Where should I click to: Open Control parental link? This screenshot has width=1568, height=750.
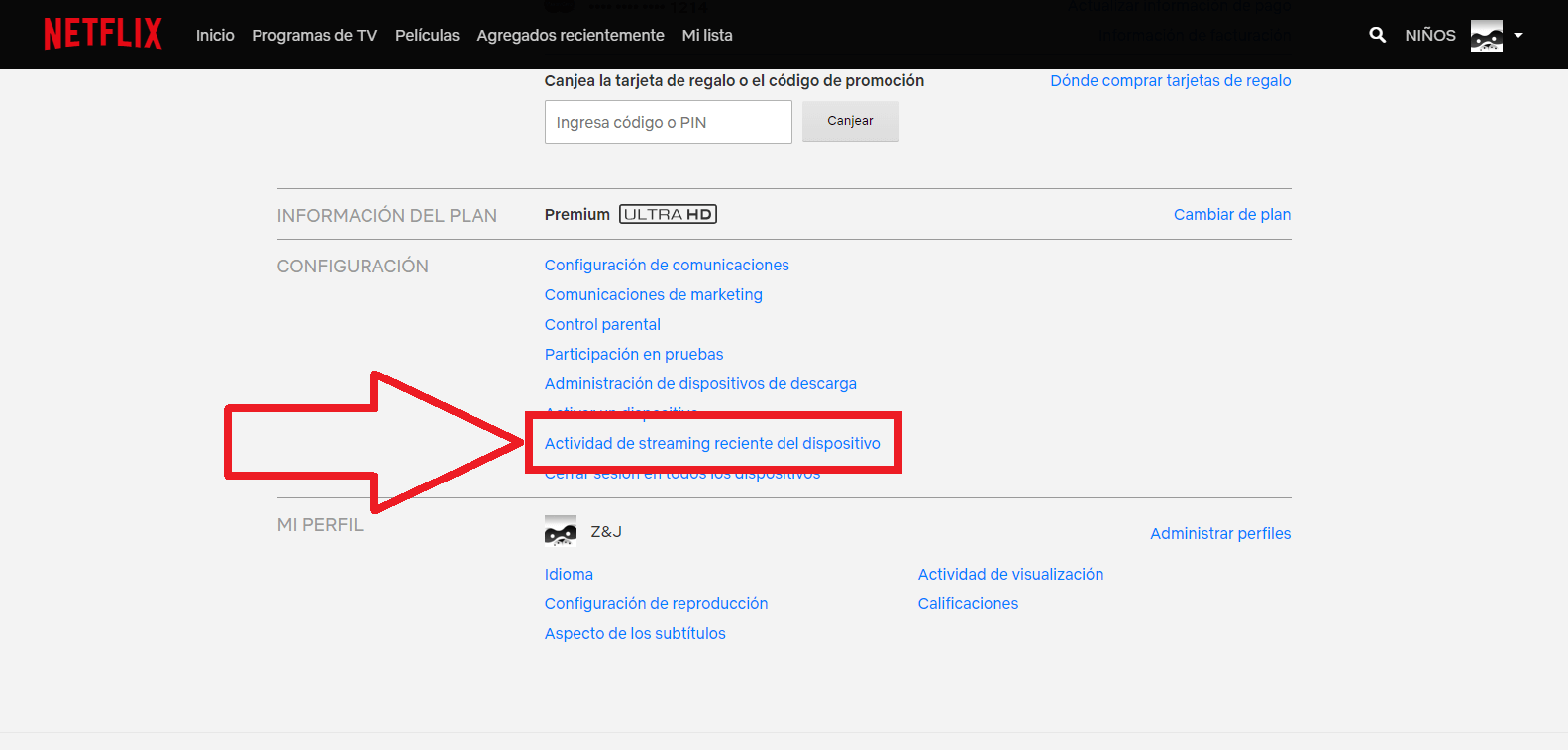pyautogui.click(x=602, y=325)
